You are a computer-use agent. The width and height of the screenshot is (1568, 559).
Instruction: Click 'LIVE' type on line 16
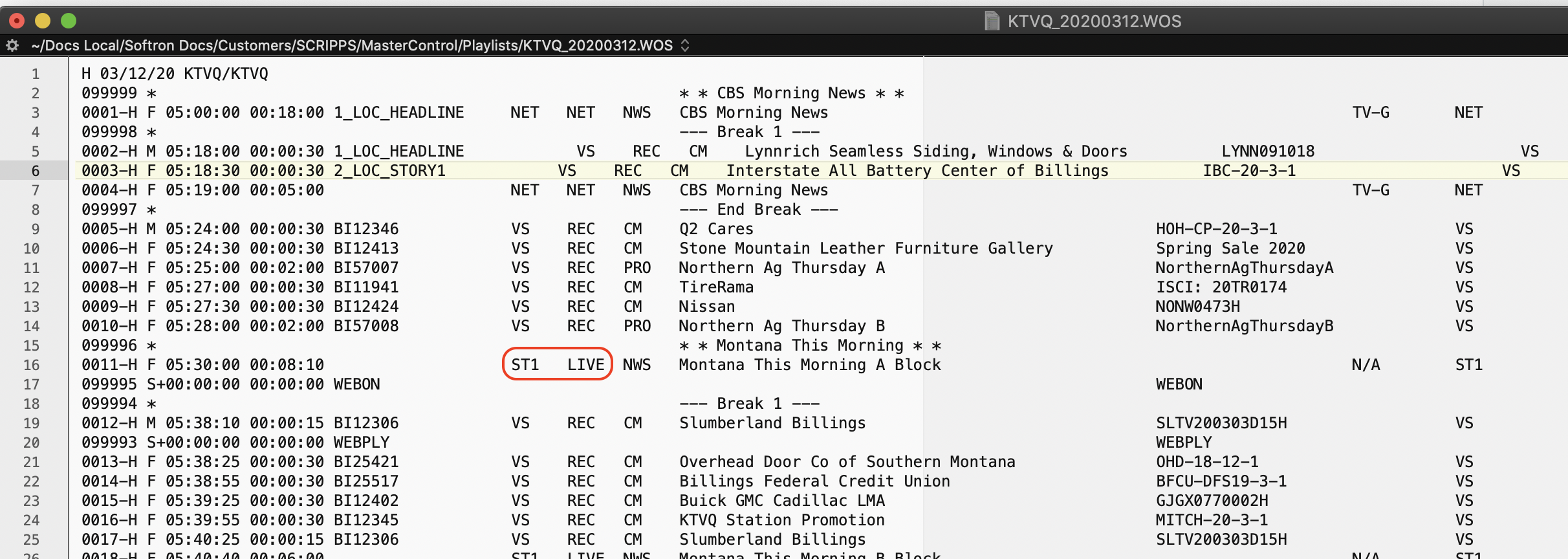click(585, 365)
